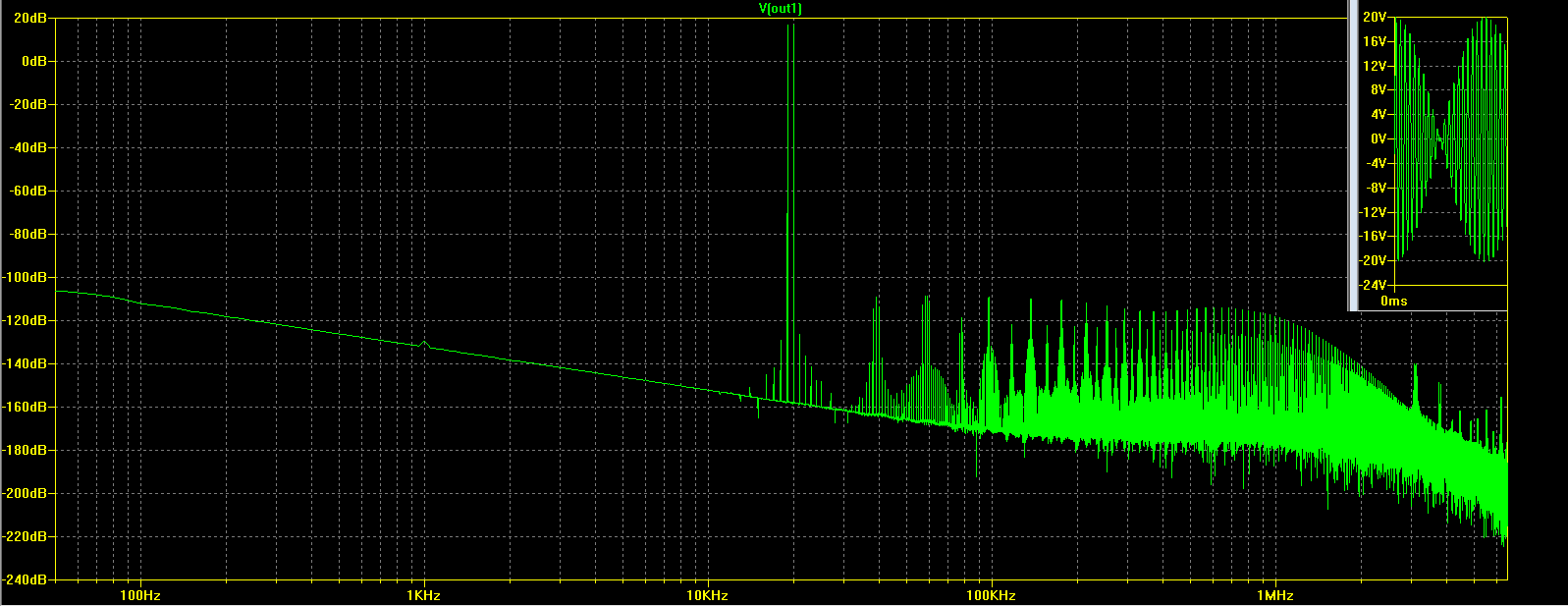Click the 10KHz frequency axis label

(707, 595)
